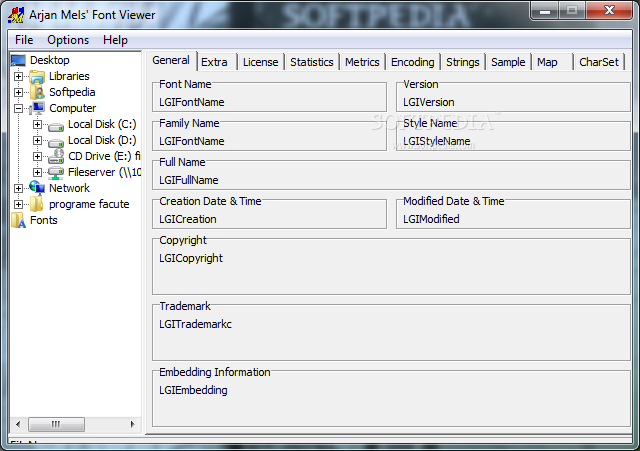The width and height of the screenshot is (640, 451).
Task: Click the LGICreation value text
Action: click(x=188, y=219)
